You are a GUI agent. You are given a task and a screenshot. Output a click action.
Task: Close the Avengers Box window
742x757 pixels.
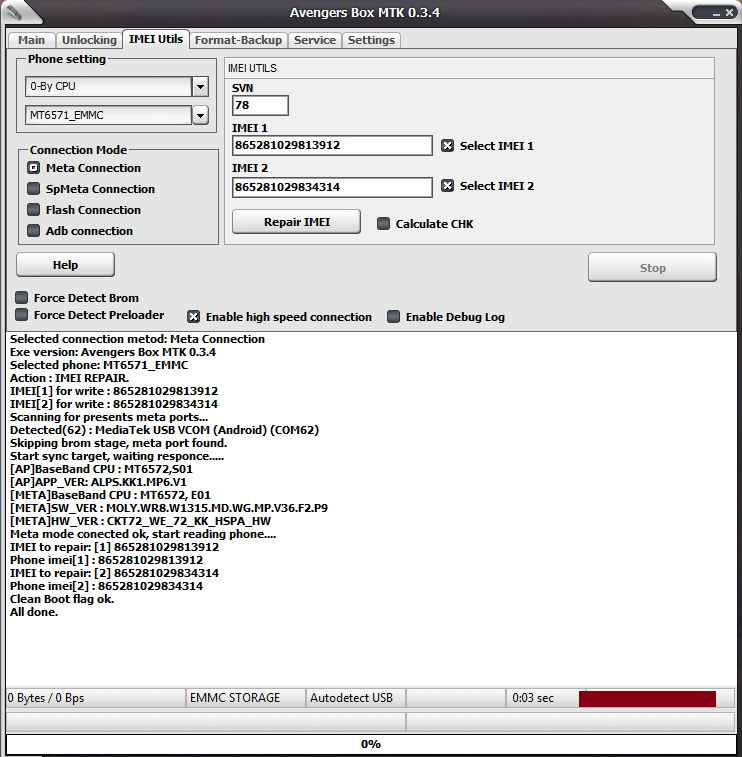coord(729,13)
